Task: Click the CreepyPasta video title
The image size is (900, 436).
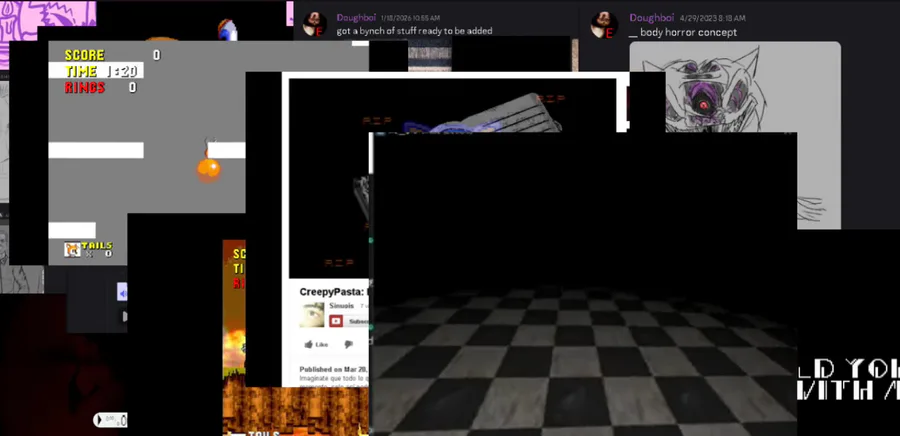Action: [334, 292]
